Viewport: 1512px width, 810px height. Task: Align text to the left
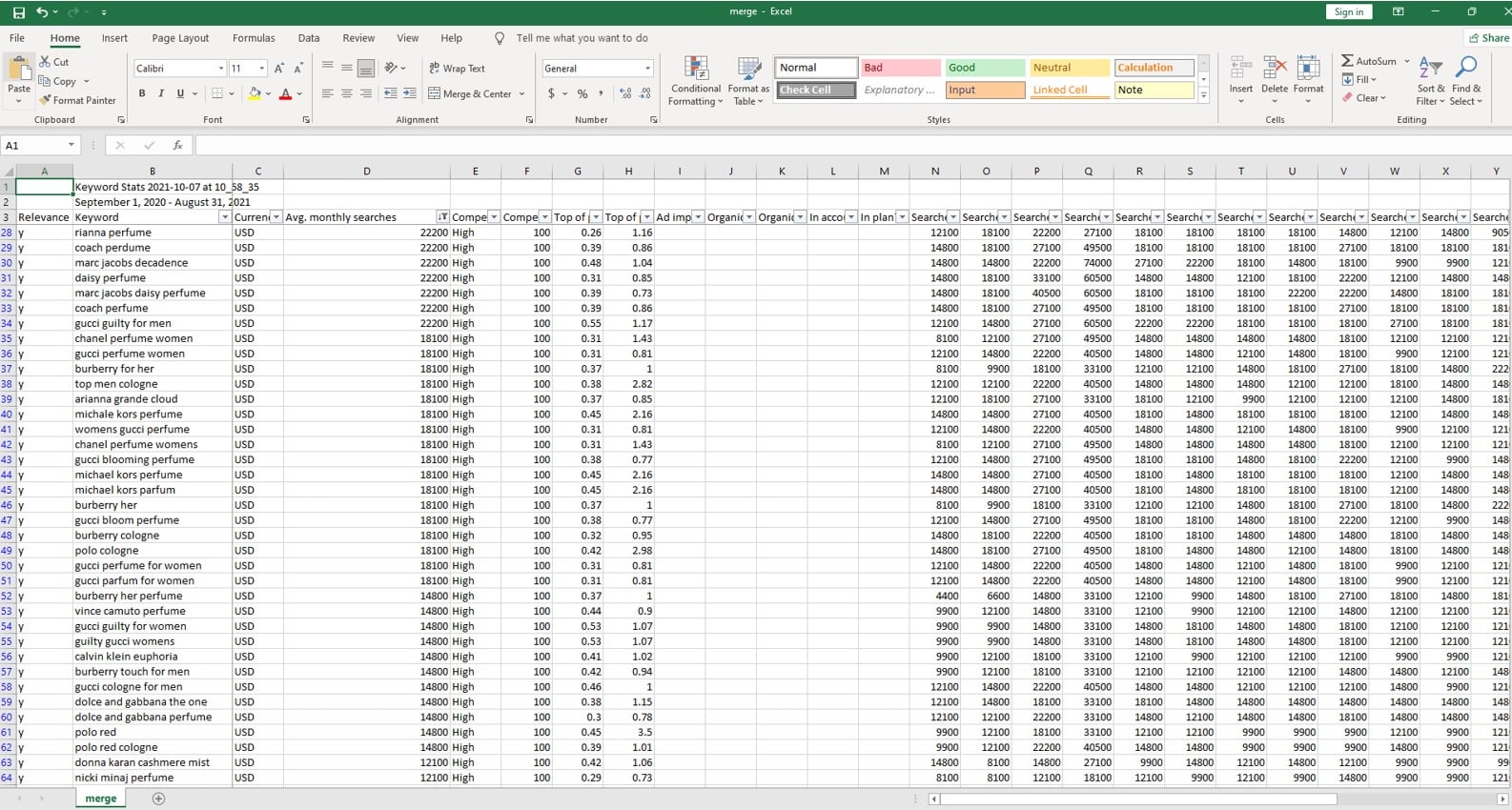[x=328, y=93]
